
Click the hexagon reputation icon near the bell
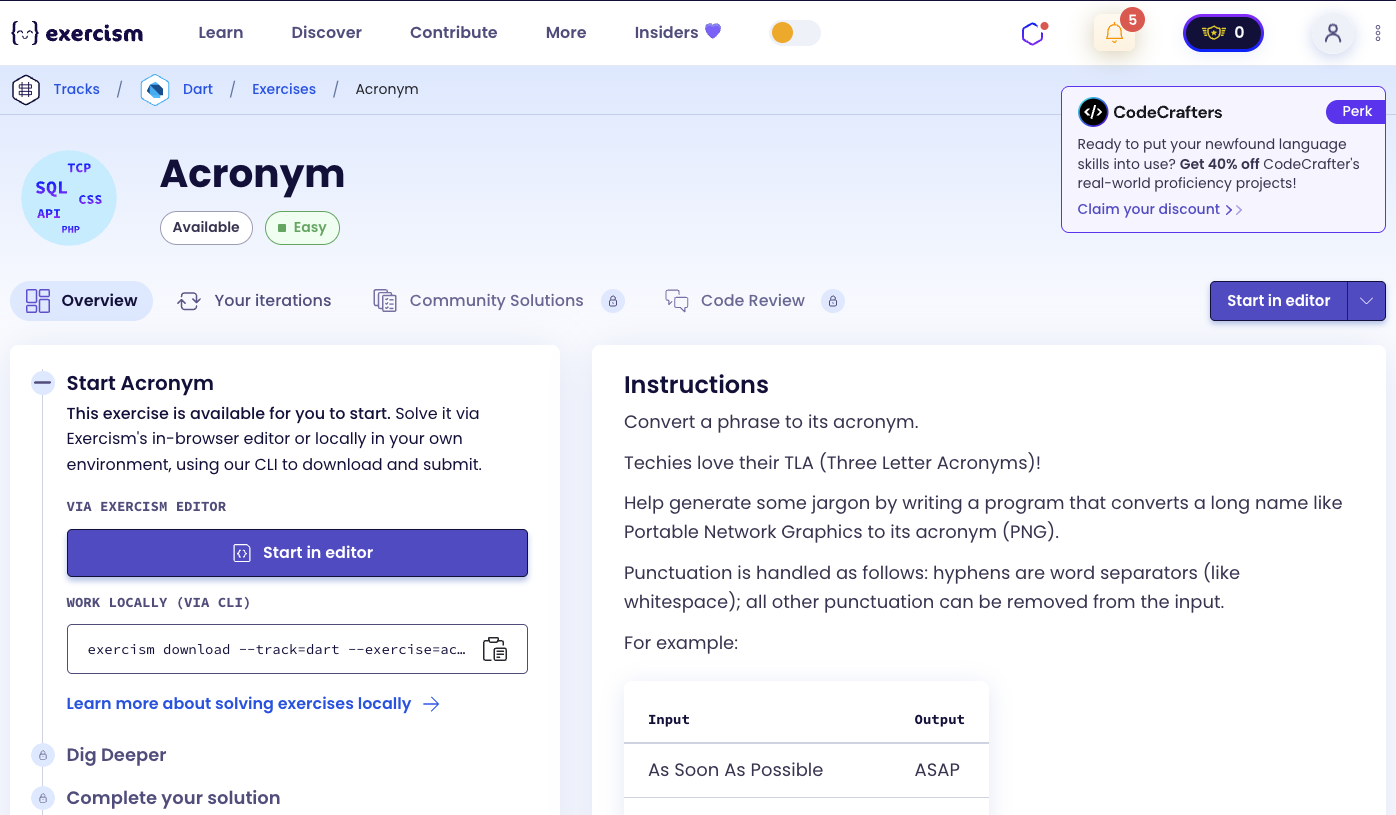pos(1032,33)
